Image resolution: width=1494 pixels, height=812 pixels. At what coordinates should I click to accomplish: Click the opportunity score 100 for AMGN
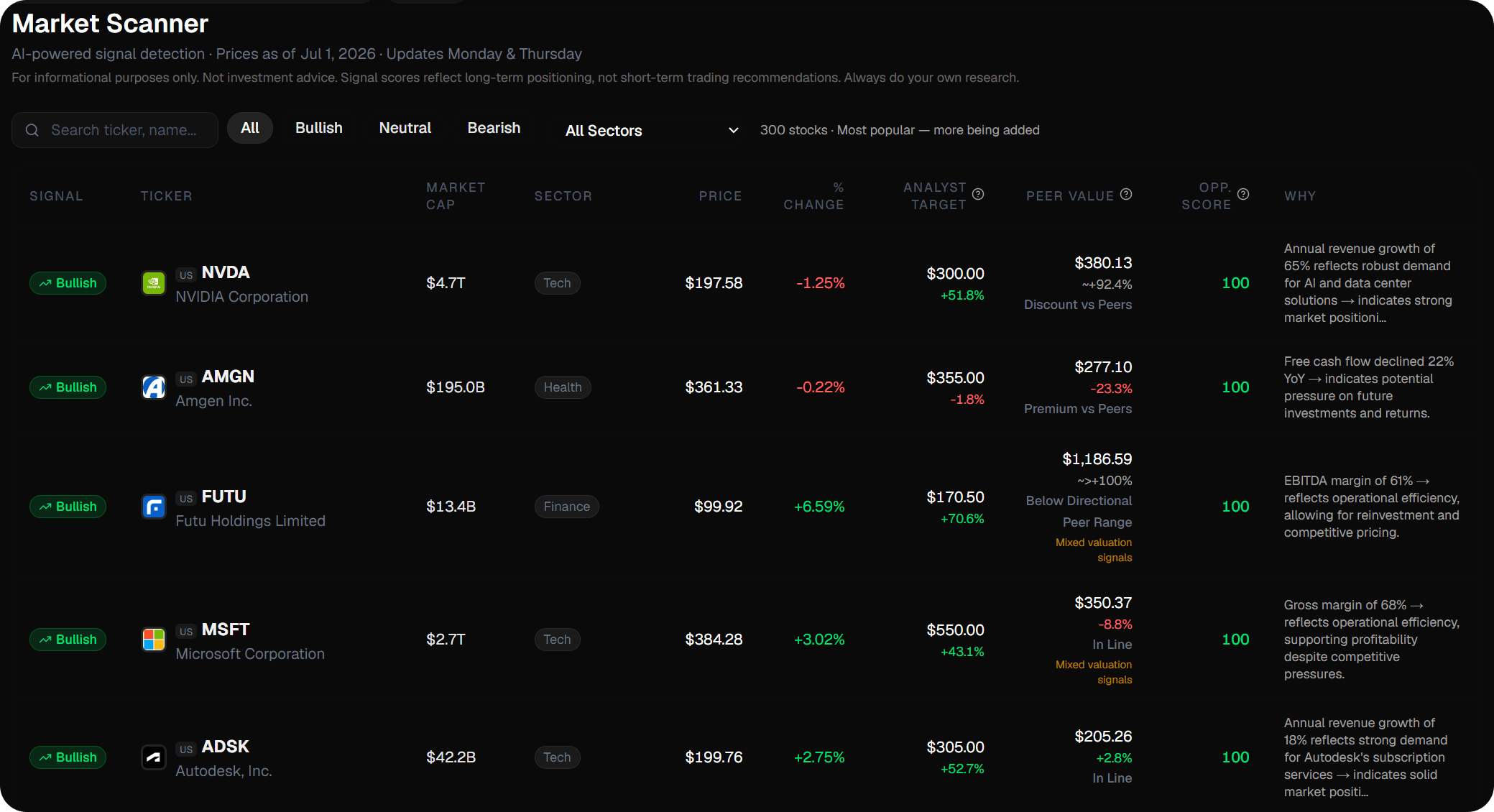tap(1235, 387)
